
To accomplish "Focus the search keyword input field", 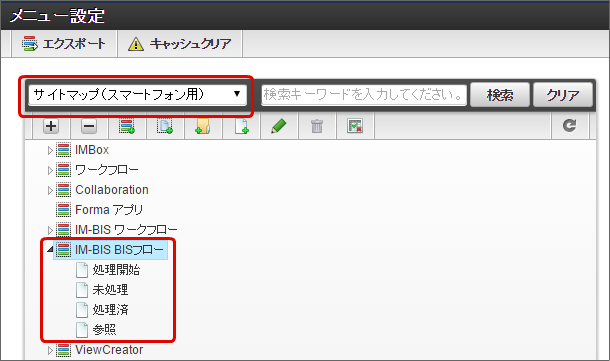I will click(x=364, y=95).
